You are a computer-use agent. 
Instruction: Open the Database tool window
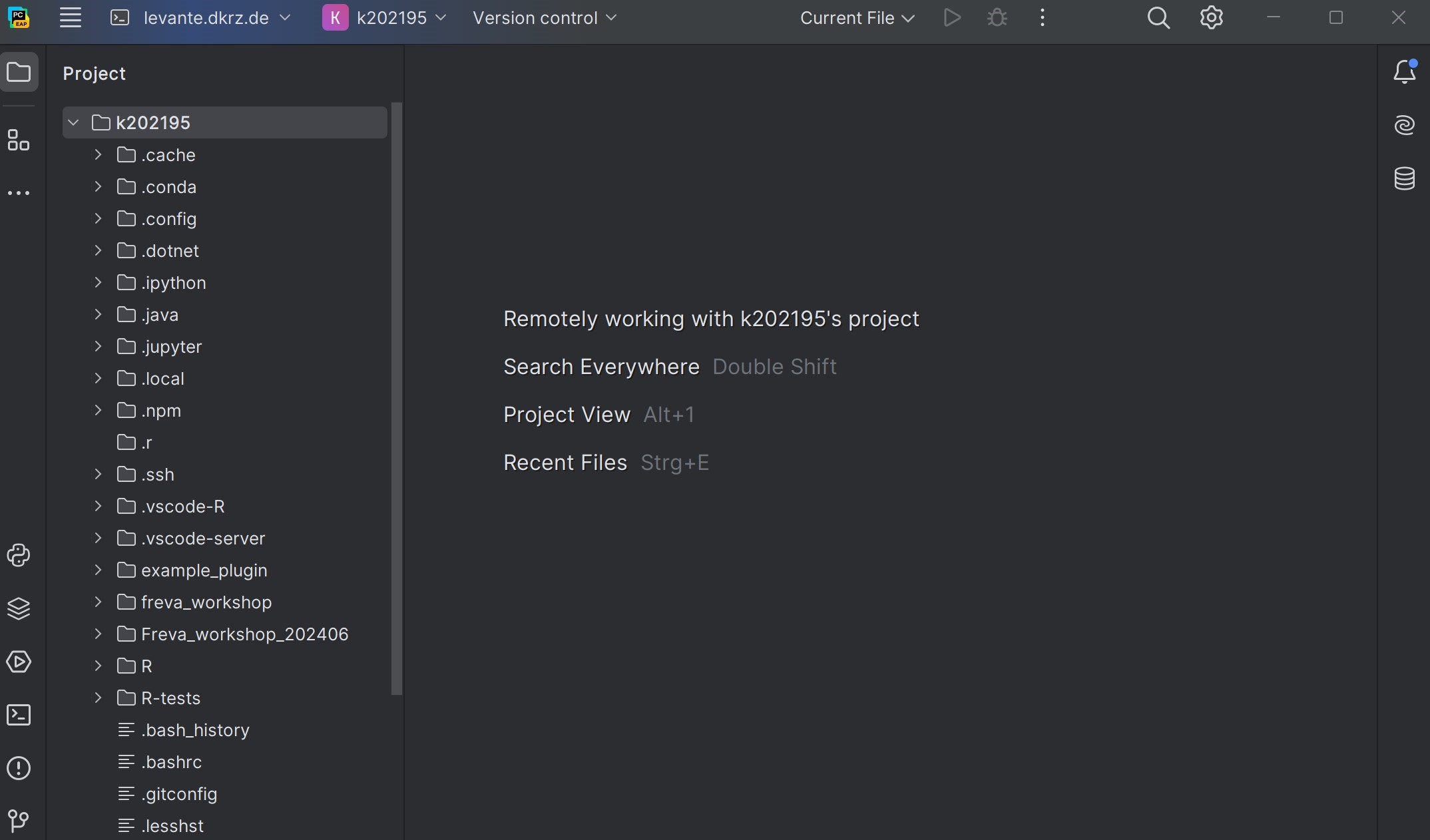pyautogui.click(x=1405, y=178)
